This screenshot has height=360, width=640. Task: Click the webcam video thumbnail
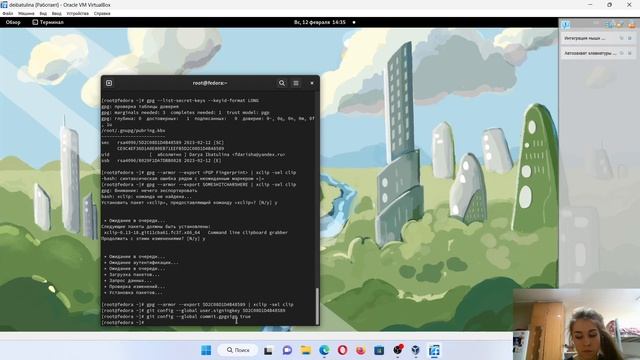[x=576, y=324]
